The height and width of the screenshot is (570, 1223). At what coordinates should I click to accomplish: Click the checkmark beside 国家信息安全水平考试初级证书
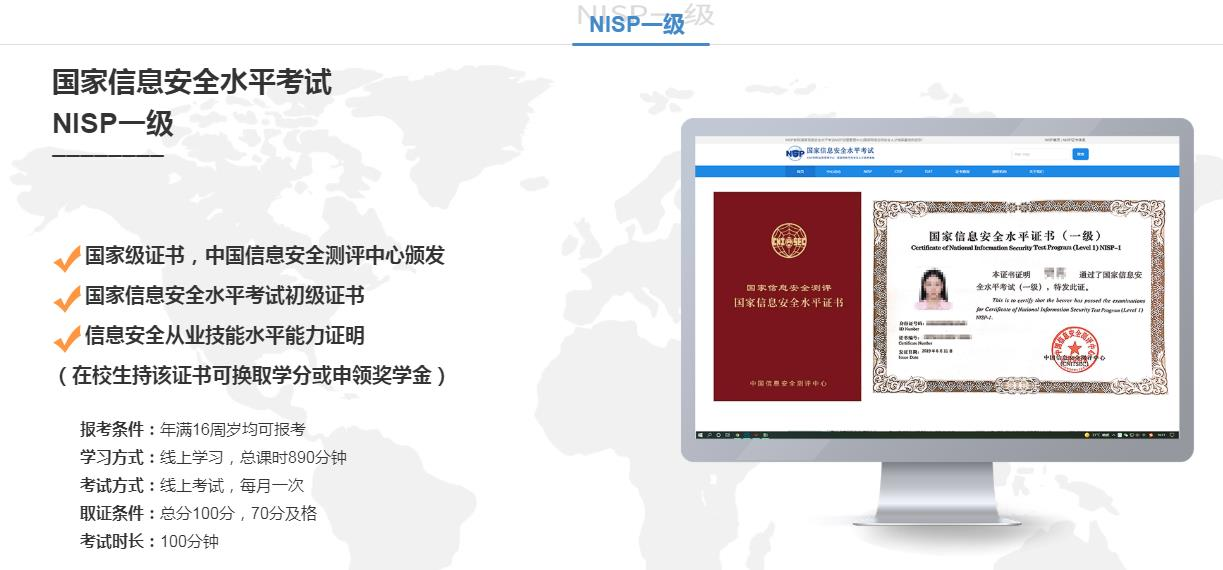(x=66, y=298)
